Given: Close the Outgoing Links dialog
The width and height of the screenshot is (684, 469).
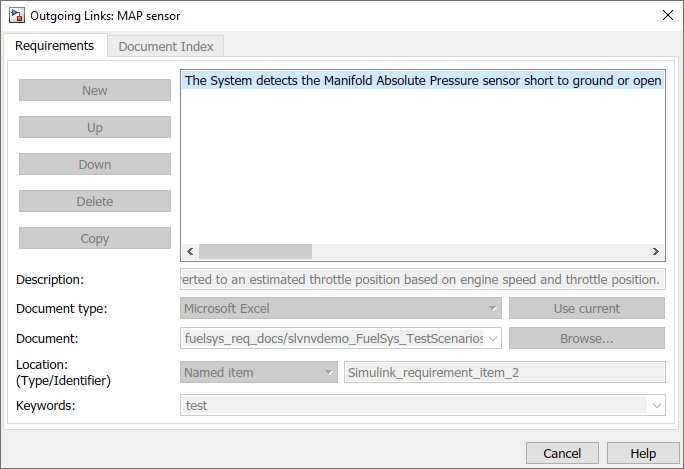Looking at the screenshot, I should pos(667,15).
